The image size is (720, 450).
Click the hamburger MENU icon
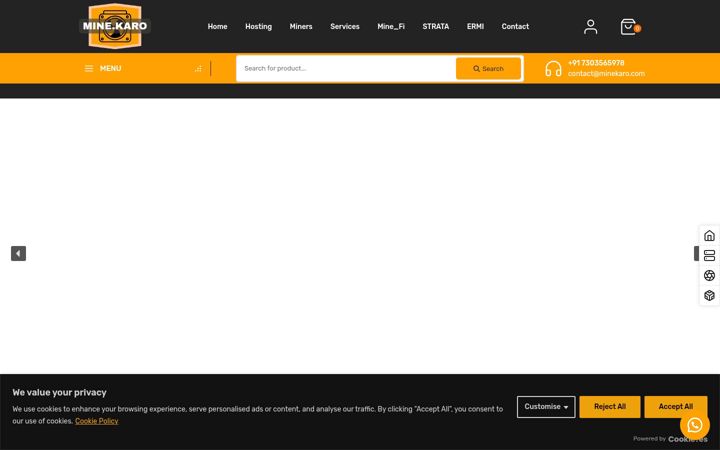pyautogui.click(x=89, y=68)
